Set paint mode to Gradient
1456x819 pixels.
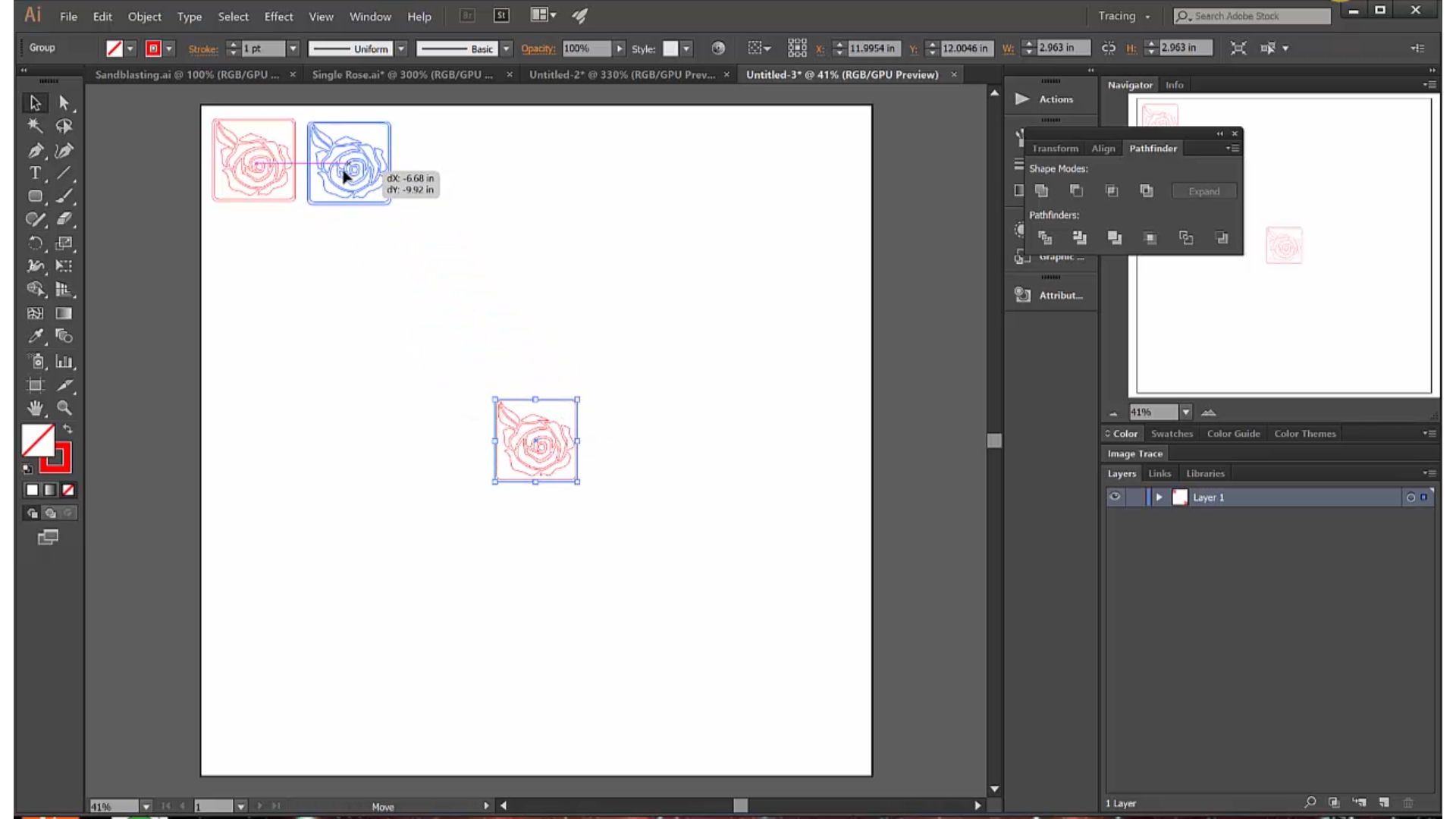pos(50,490)
